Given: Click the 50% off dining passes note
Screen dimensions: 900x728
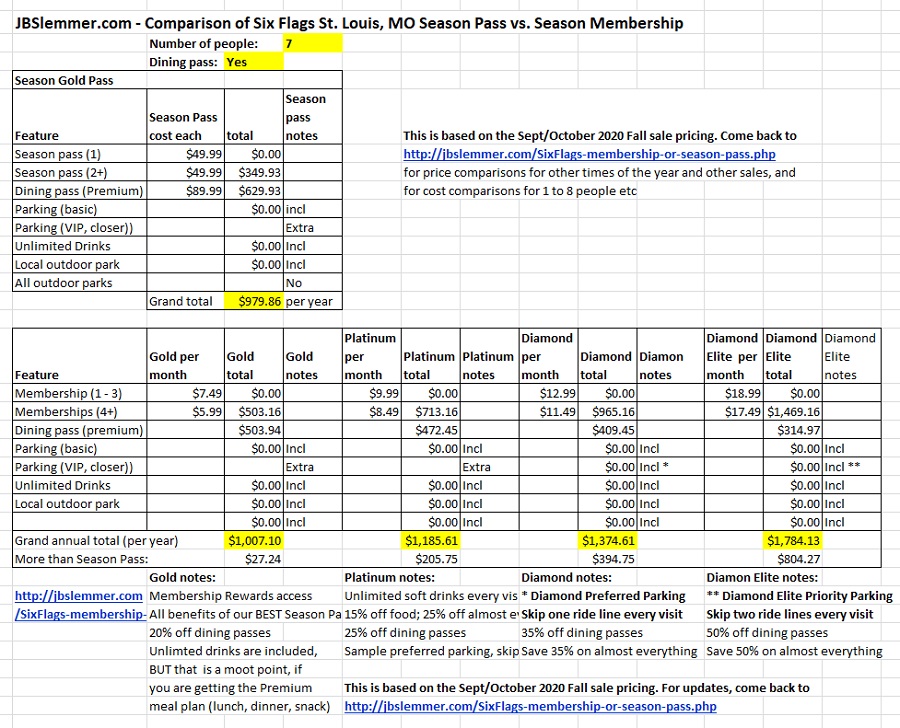Looking at the screenshot, I should pos(767,633).
